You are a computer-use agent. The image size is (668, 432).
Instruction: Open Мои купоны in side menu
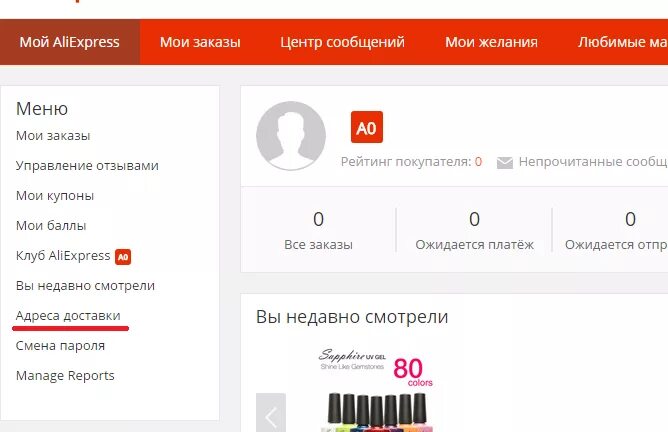click(55, 196)
